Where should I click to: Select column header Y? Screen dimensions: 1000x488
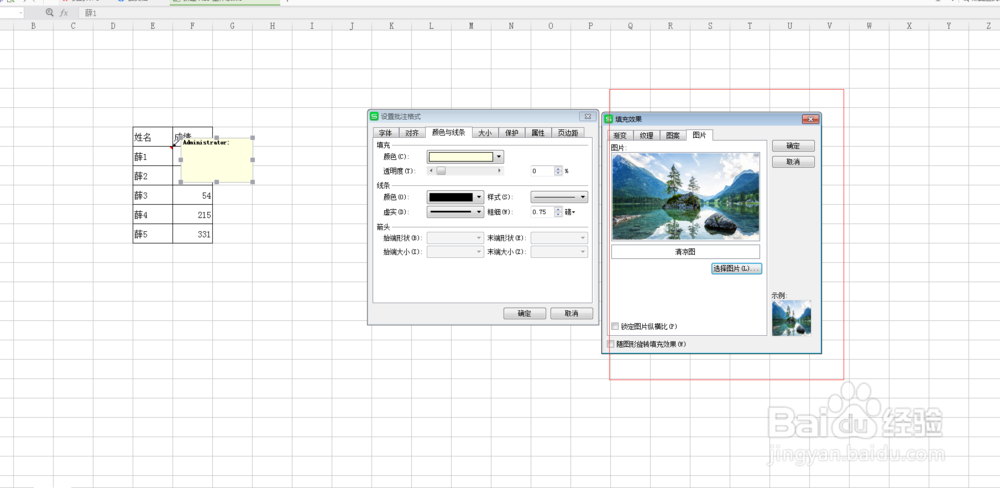(948, 26)
